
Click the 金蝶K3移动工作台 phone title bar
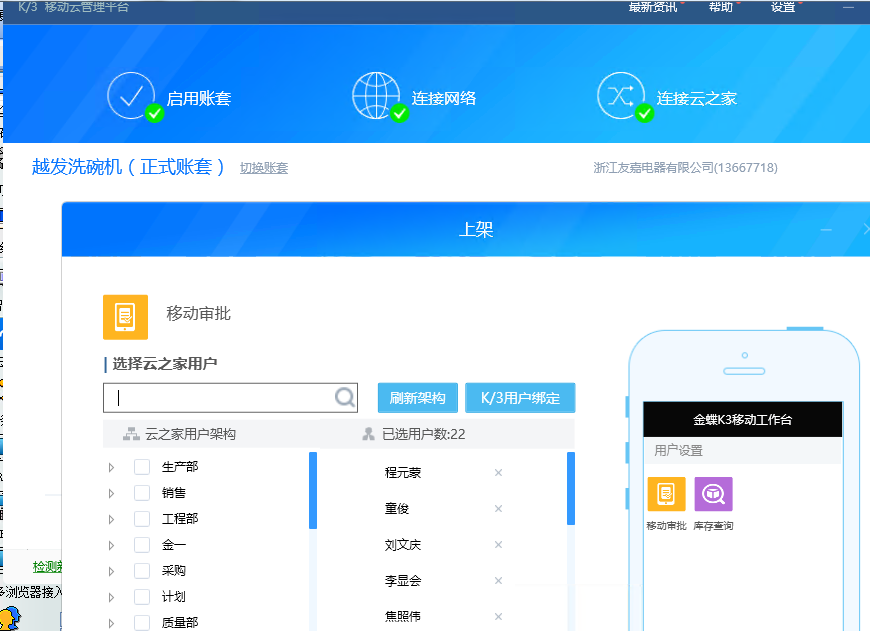tap(742, 420)
